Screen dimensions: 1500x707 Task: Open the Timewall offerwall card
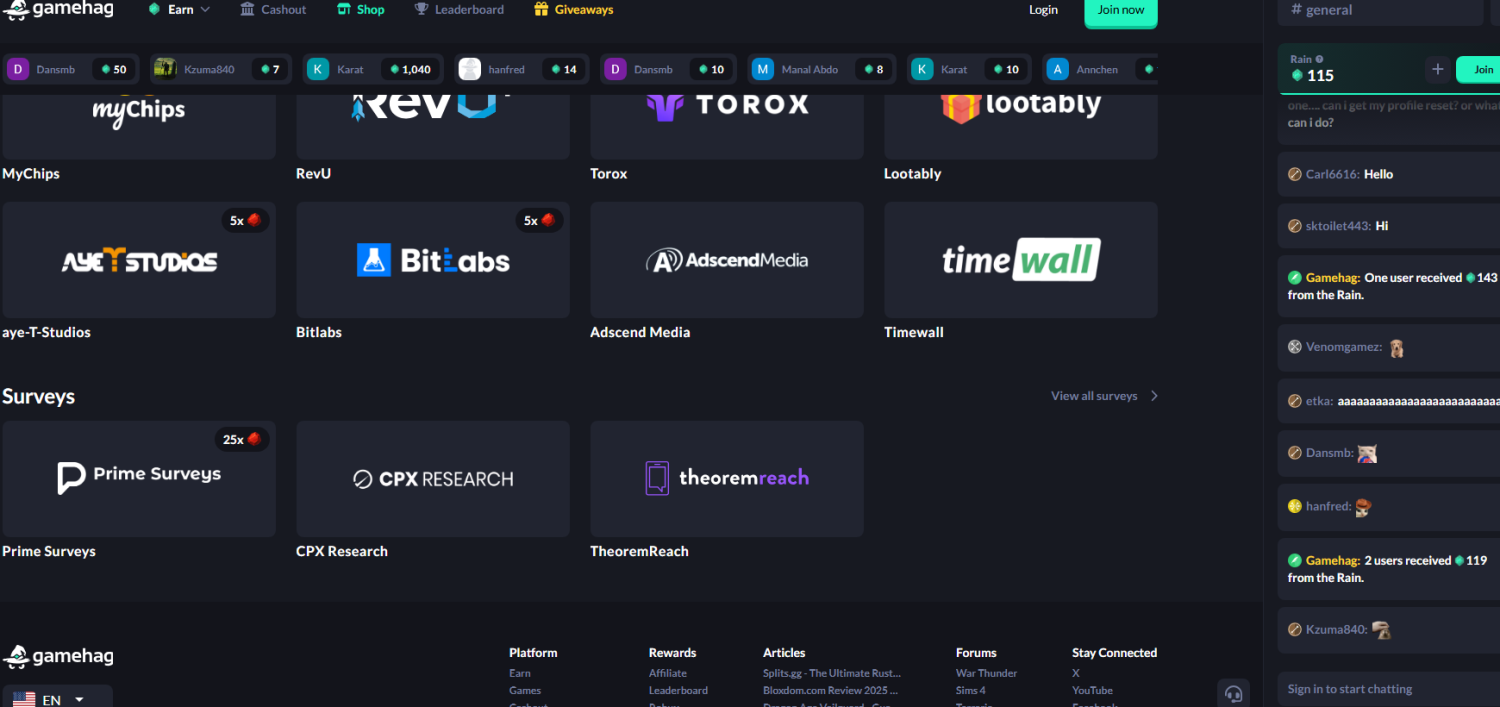[x=1020, y=260]
